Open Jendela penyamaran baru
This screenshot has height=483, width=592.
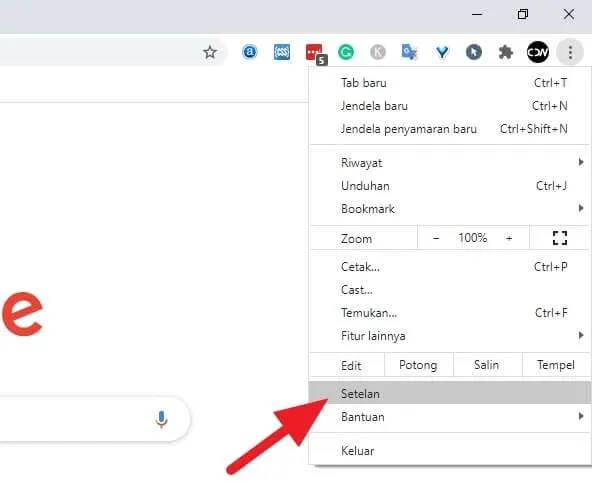click(x=449, y=129)
